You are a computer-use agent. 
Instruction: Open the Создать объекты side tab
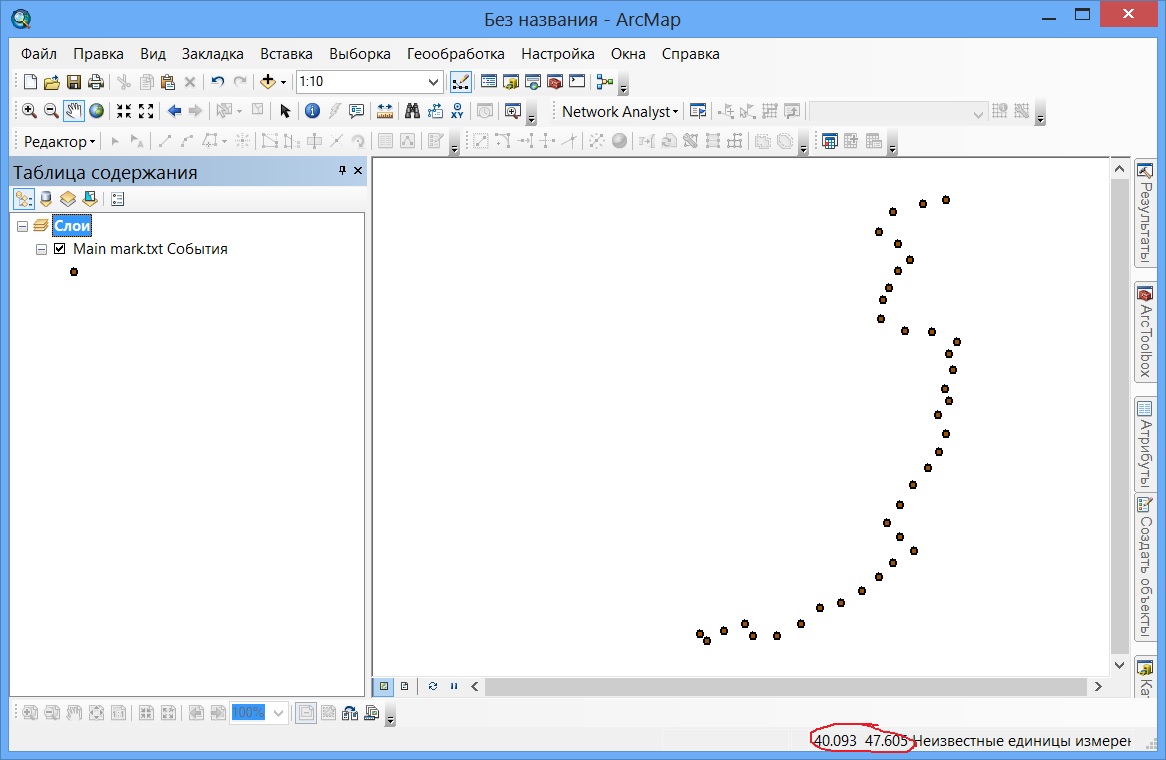[x=1145, y=567]
